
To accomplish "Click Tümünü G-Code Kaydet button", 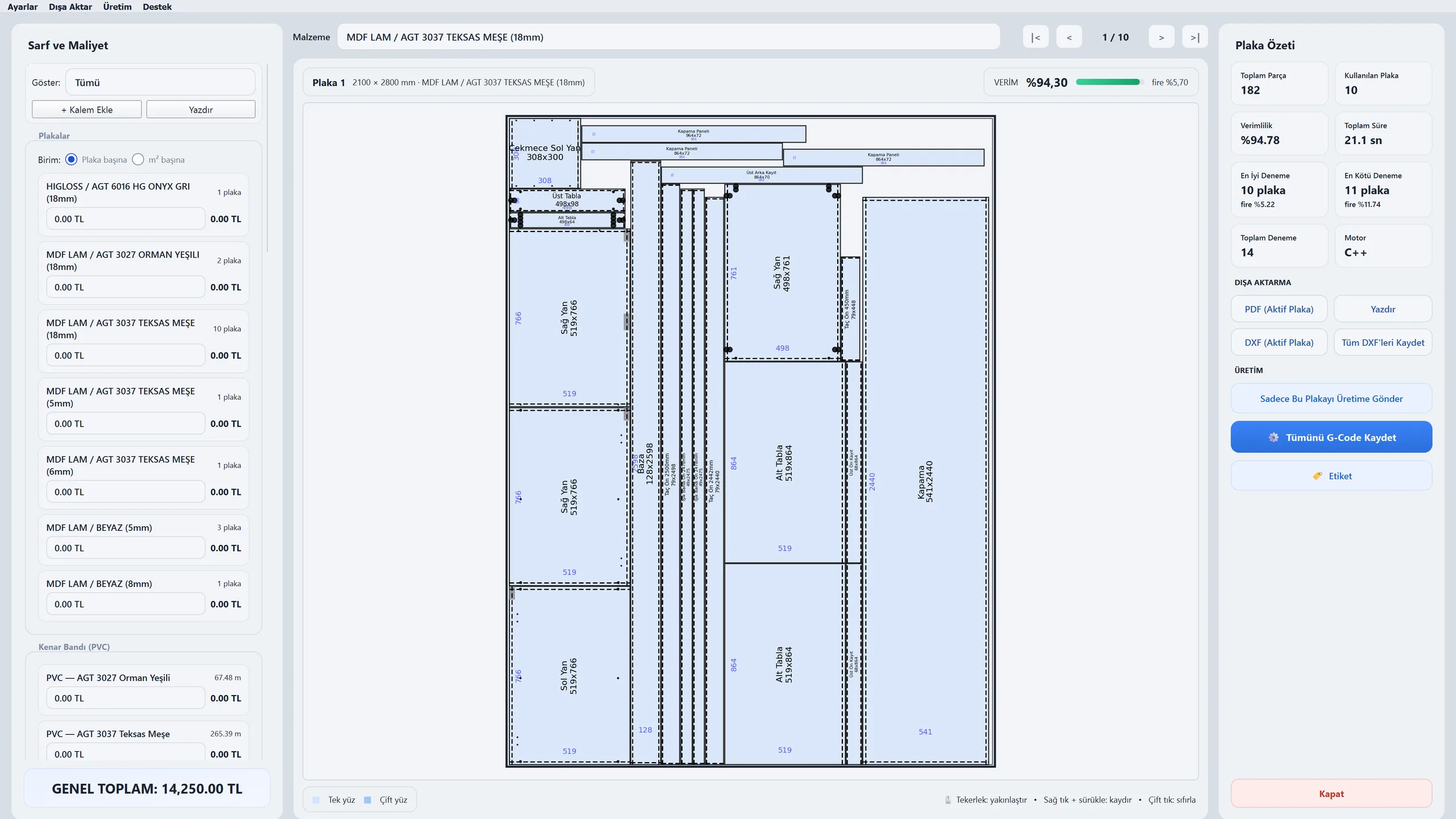I will (1331, 437).
